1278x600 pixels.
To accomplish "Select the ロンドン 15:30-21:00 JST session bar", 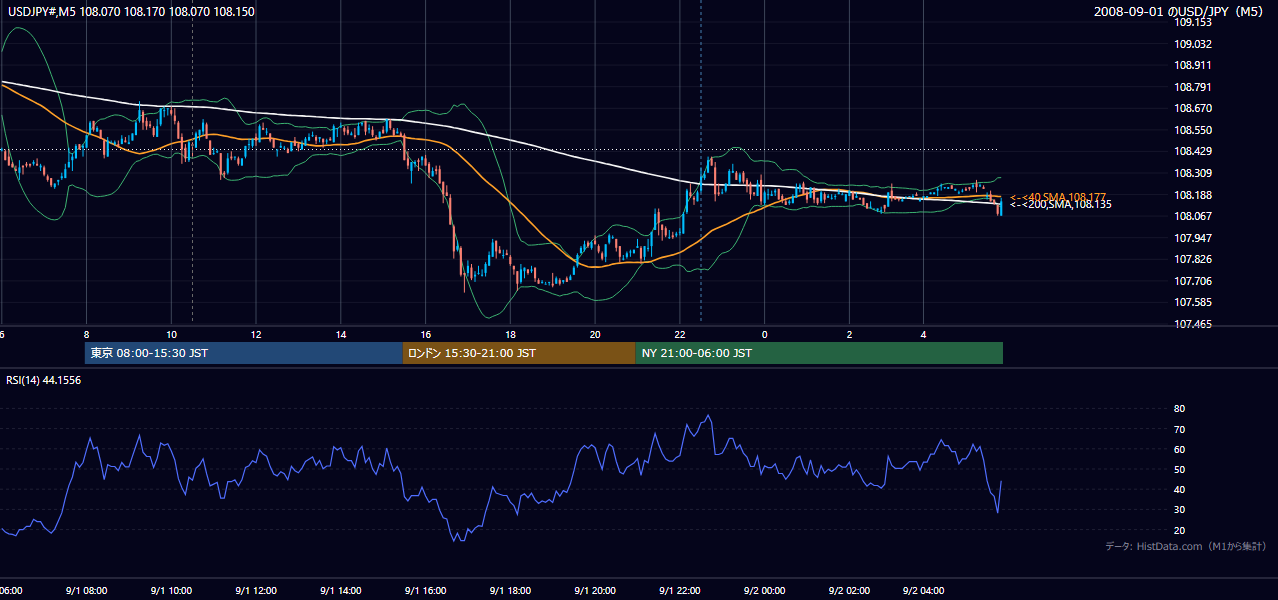I will (518, 353).
